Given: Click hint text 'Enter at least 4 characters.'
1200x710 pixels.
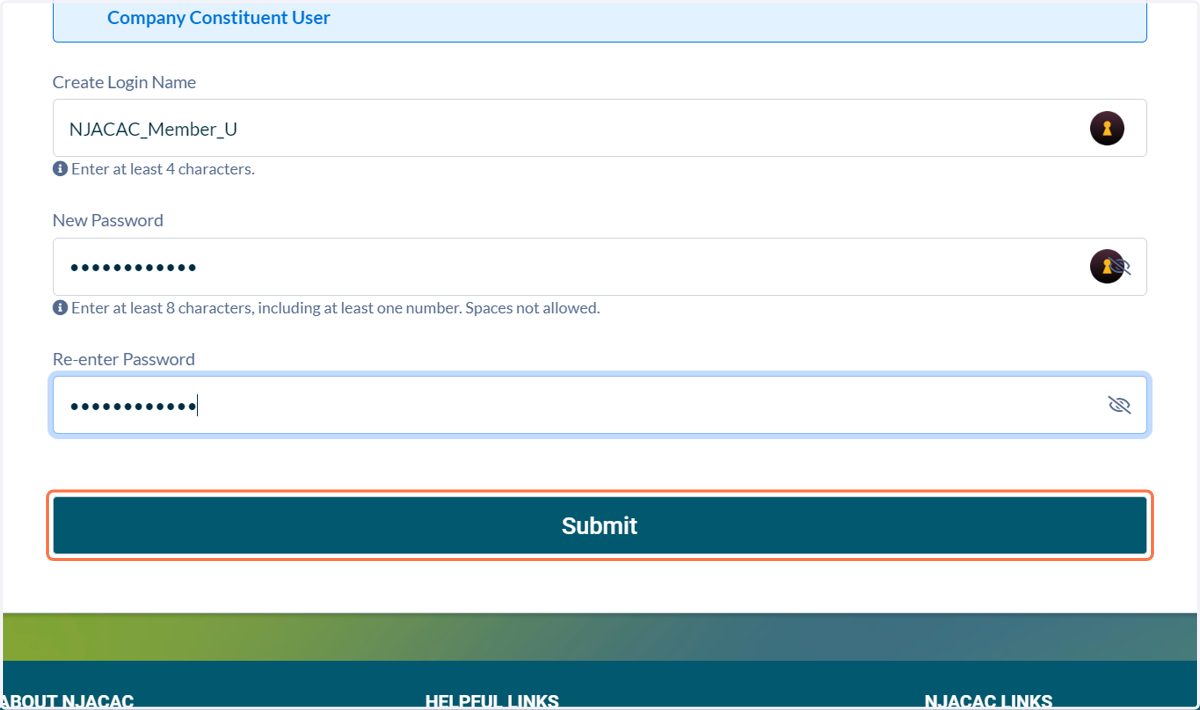Looking at the screenshot, I should (163, 169).
